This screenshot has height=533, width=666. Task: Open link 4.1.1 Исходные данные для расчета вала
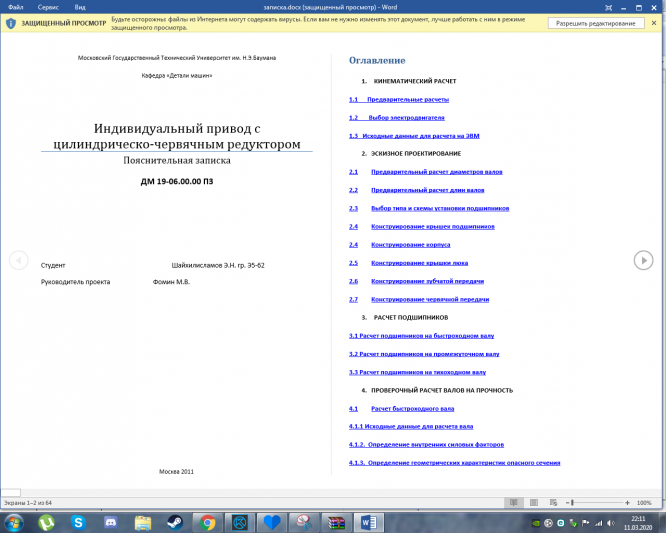pyautogui.click(x=411, y=426)
